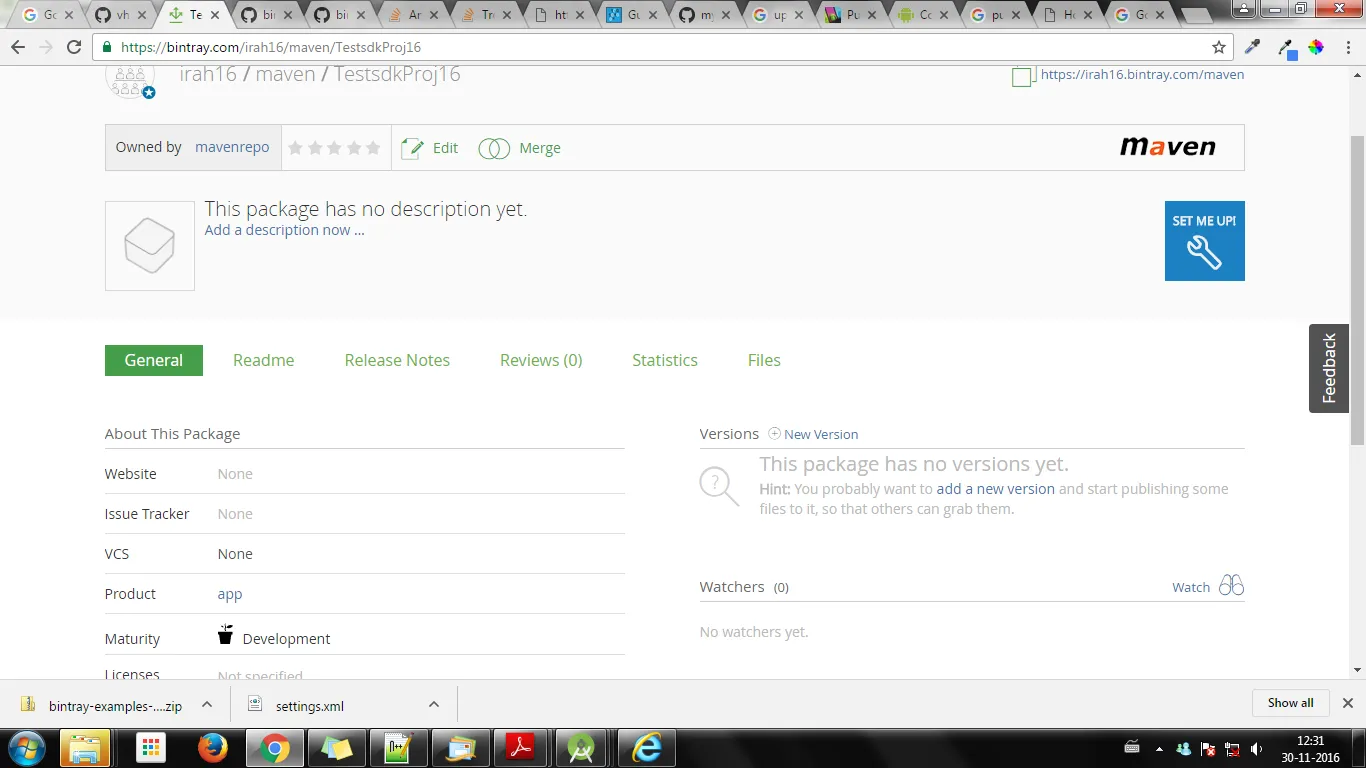Switch to Chrome in the taskbar

click(274, 748)
